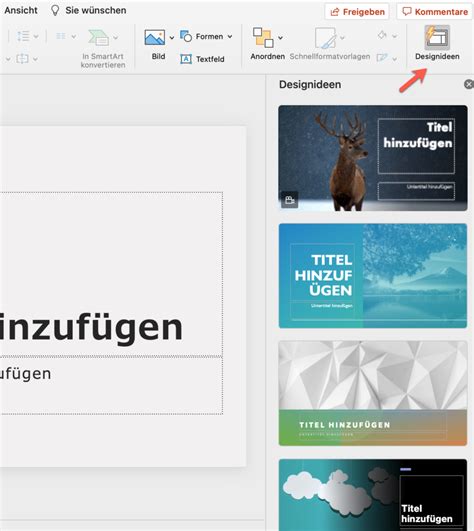Expand the Anordnen dropdown arrow
This screenshot has width=474, height=531.
pyautogui.click(x=280, y=38)
